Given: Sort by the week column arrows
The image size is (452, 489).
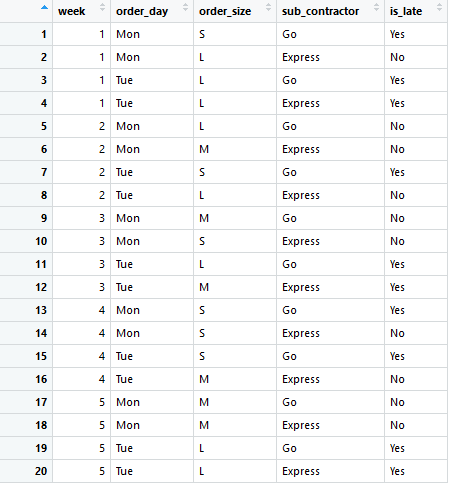Looking at the screenshot, I should [x=102, y=8].
